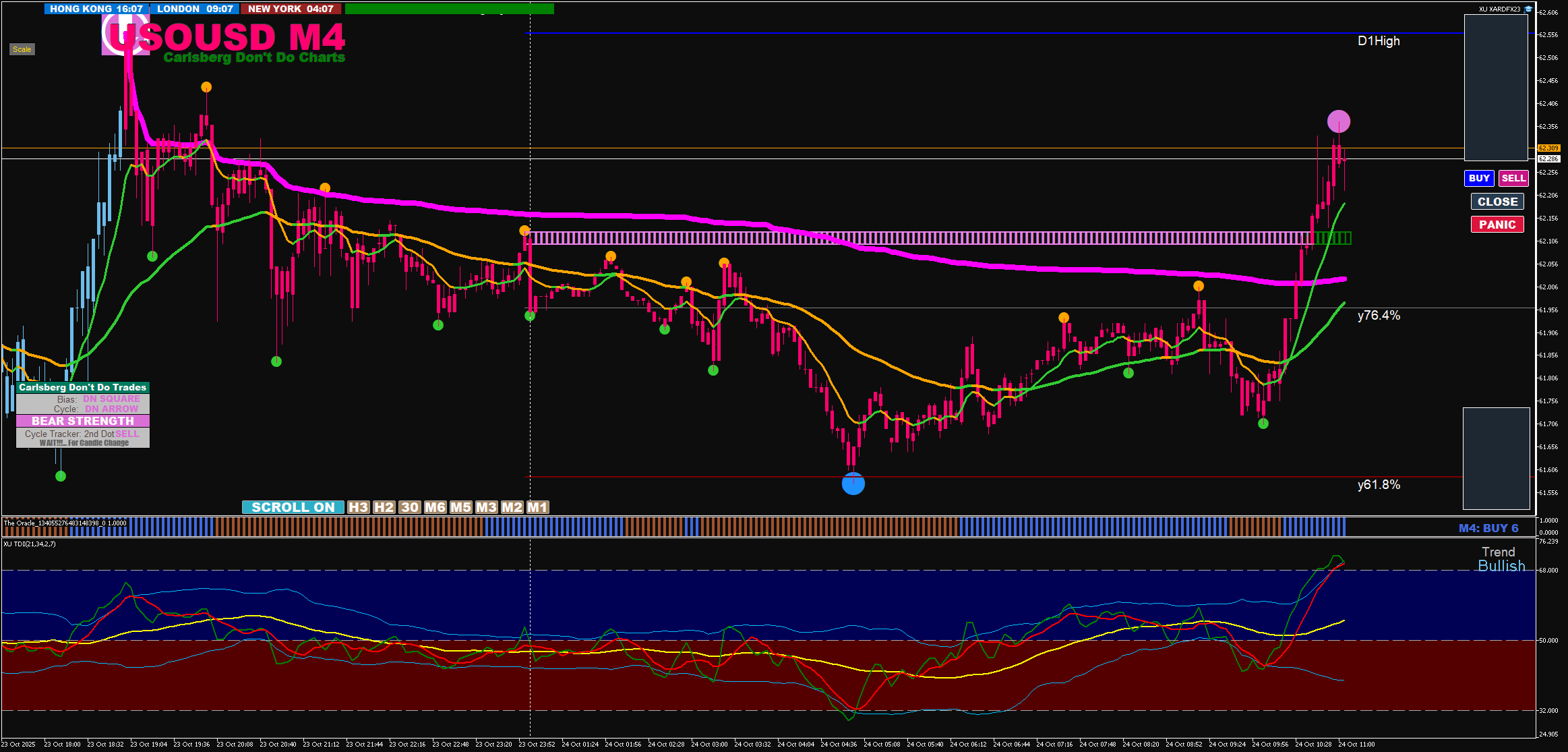Click the large blue circle low marker
The height and width of the screenshot is (752, 1568).
point(853,484)
